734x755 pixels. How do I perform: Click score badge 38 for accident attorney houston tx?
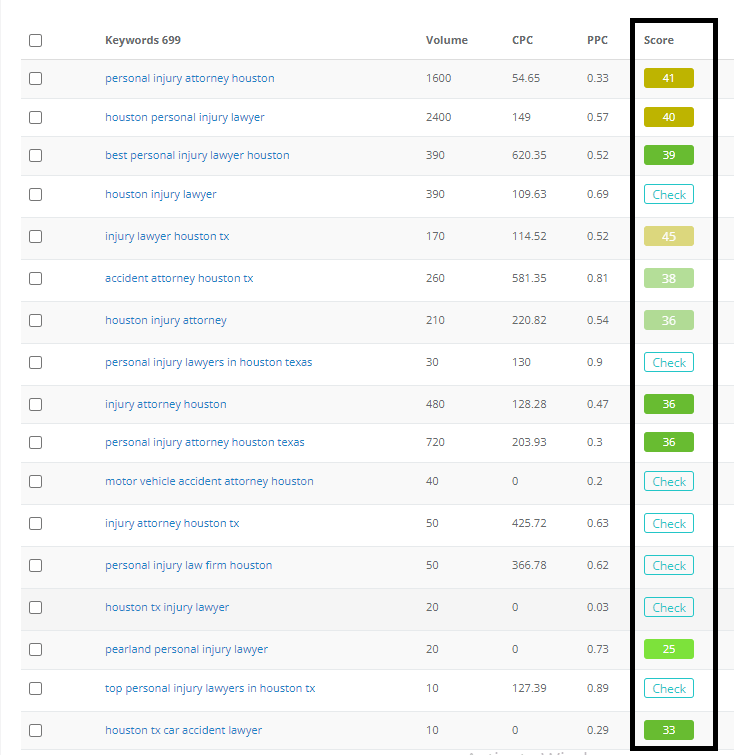668,278
